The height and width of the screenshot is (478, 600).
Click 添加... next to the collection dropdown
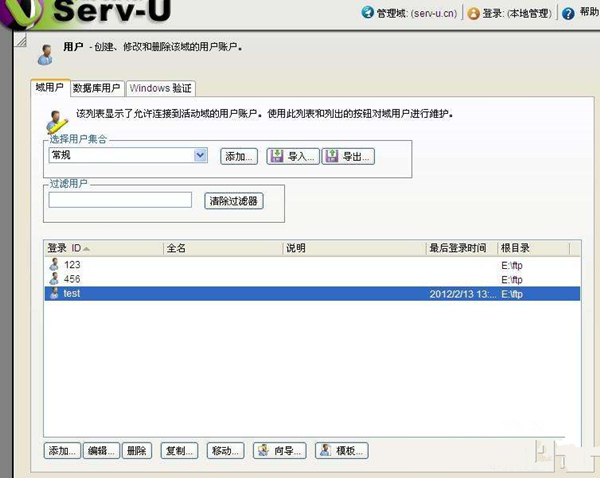point(239,157)
